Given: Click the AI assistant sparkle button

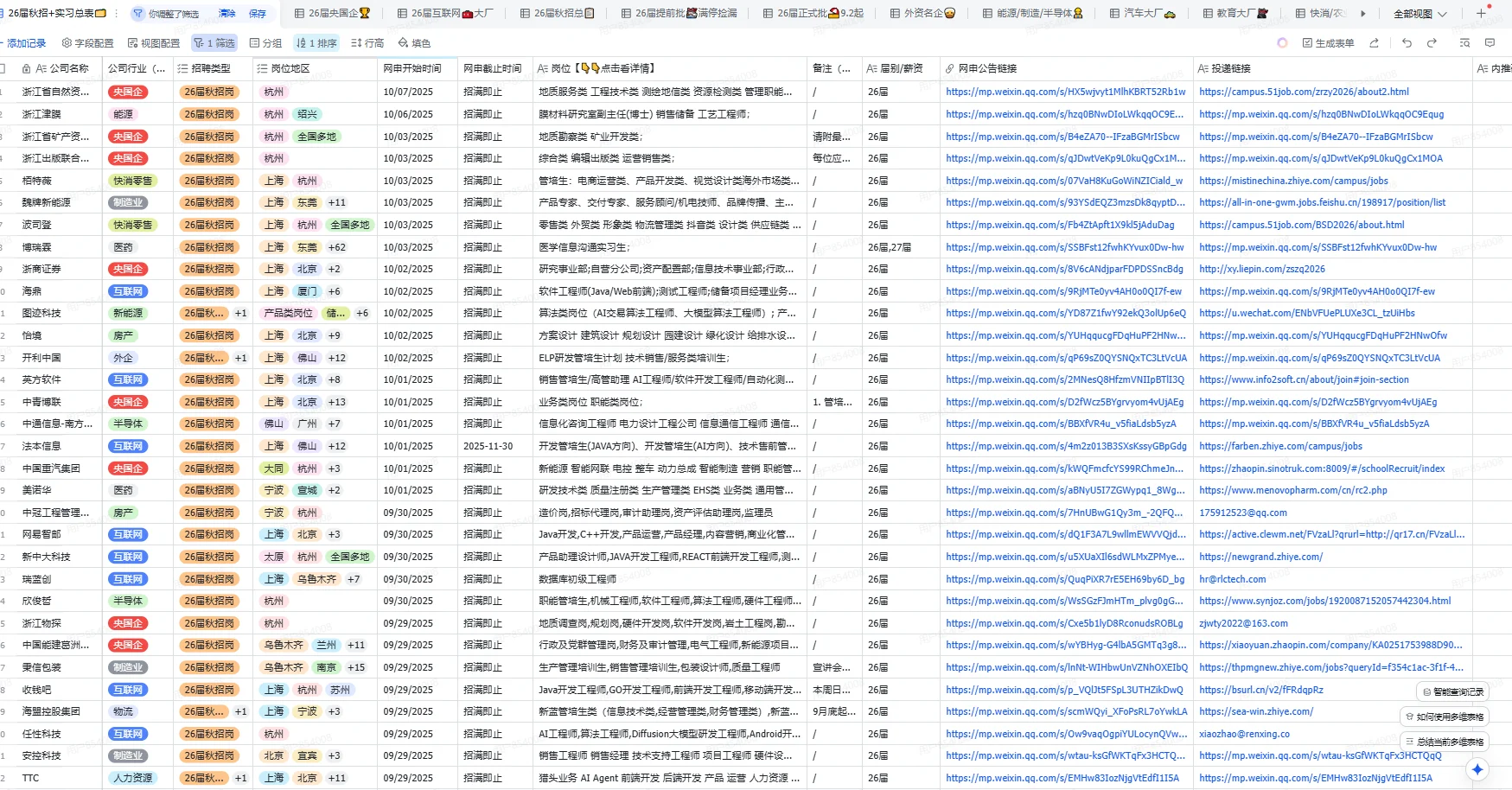Looking at the screenshot, I should tap(1477, 768).
